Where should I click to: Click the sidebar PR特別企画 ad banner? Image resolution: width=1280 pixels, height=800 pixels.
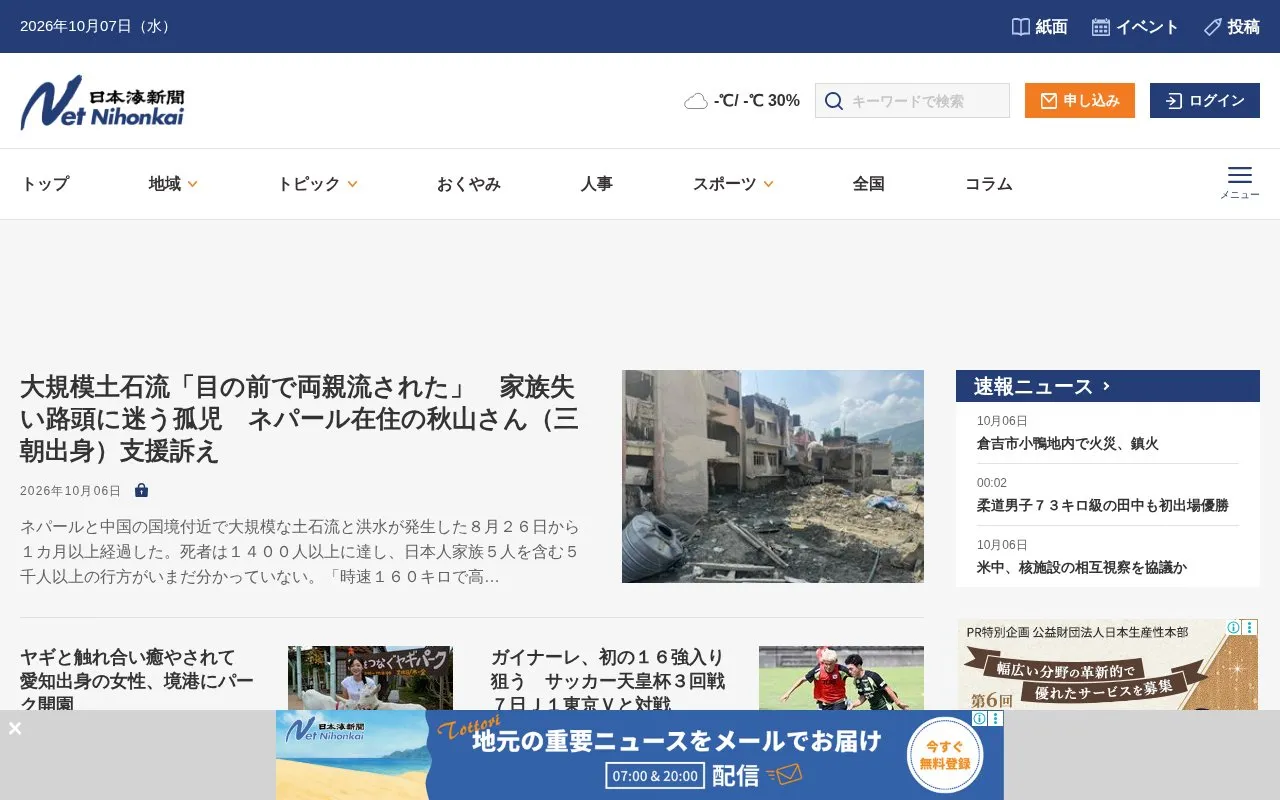pyautogui.click(x=1108, y=664)
